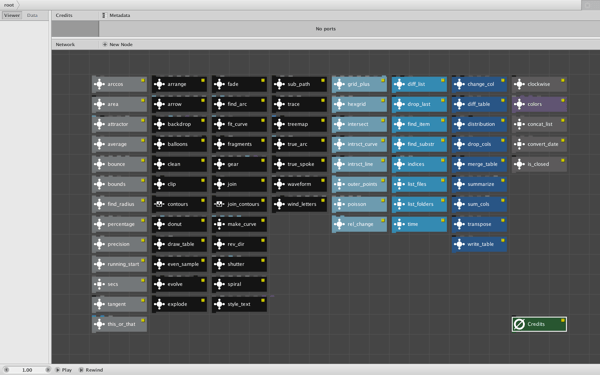
Task: Click the balloons node label
Action: pyautogui.click(x=178, y=144)
